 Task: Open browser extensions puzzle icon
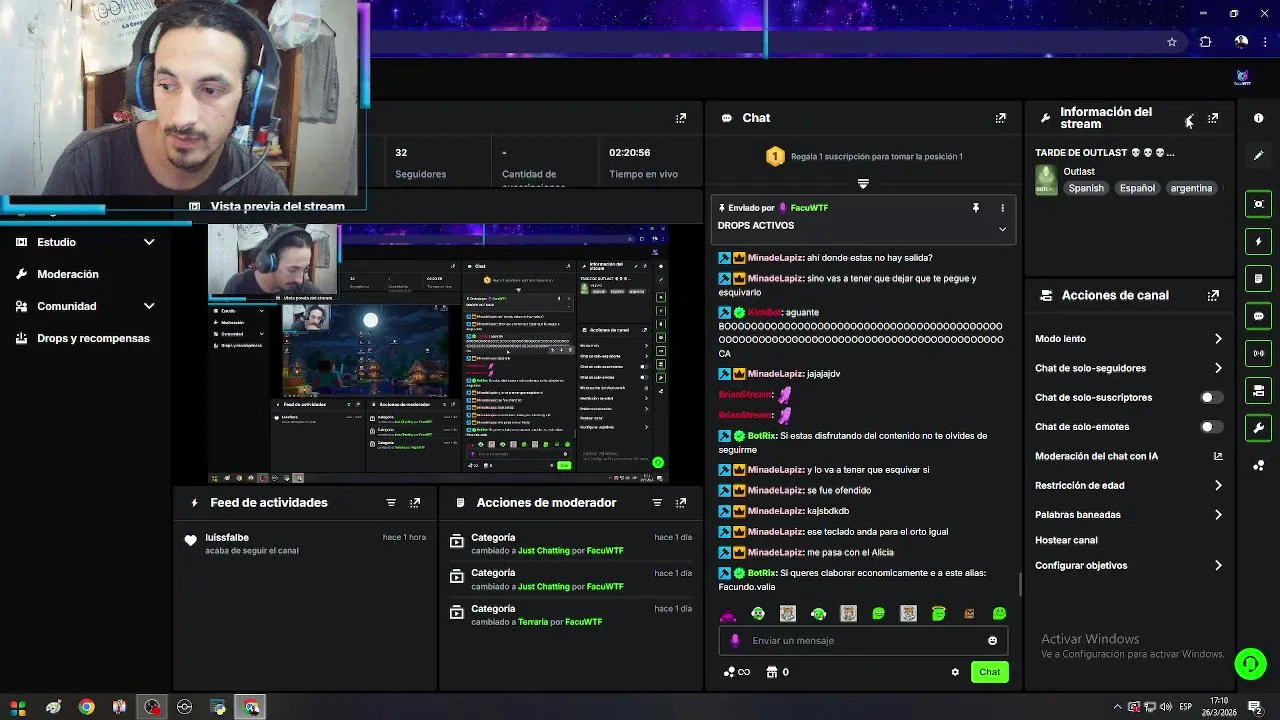pyautogui.click(x=1205, y=42)
